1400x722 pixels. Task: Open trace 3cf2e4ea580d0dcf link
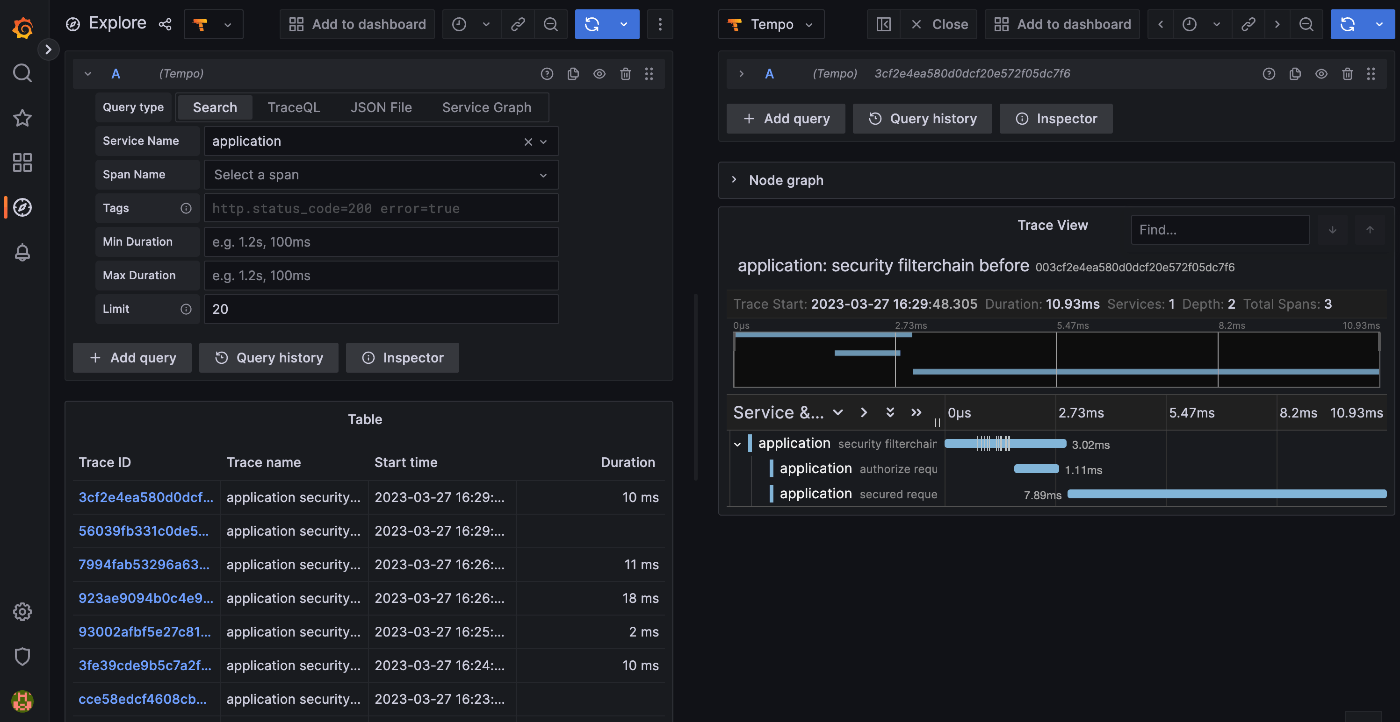click(146, 497)
